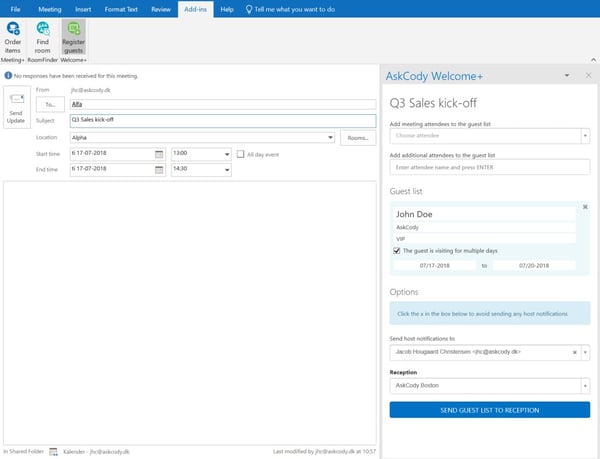
Task: Click the visit start date 07/17-2018
Action: (435, 265)
